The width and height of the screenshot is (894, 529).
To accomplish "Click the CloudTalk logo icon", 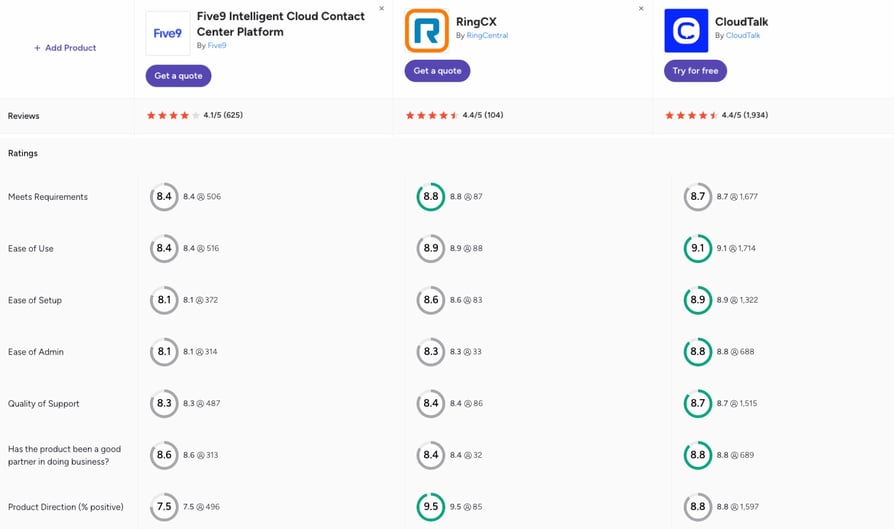I will (686, 30).
